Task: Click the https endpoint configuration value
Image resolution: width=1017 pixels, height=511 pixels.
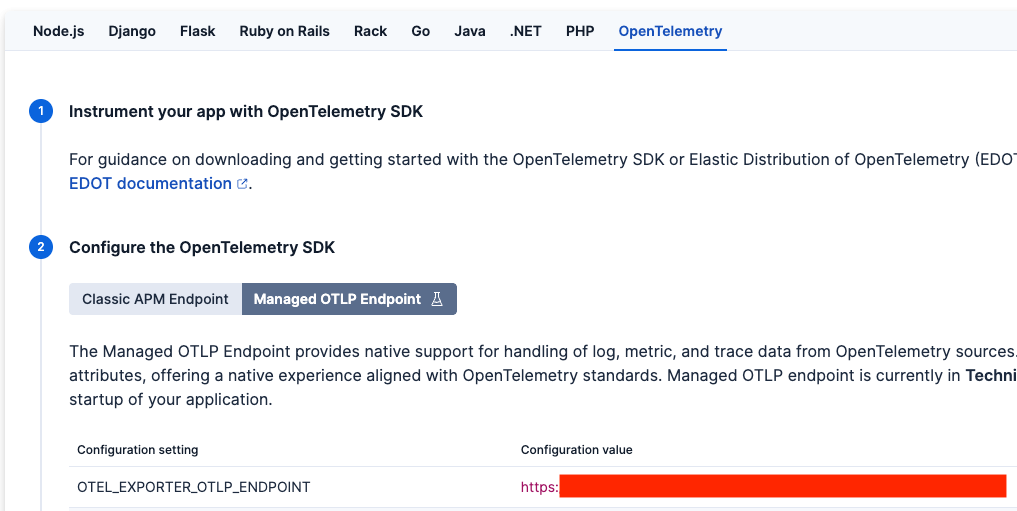Action: point(540,487)
